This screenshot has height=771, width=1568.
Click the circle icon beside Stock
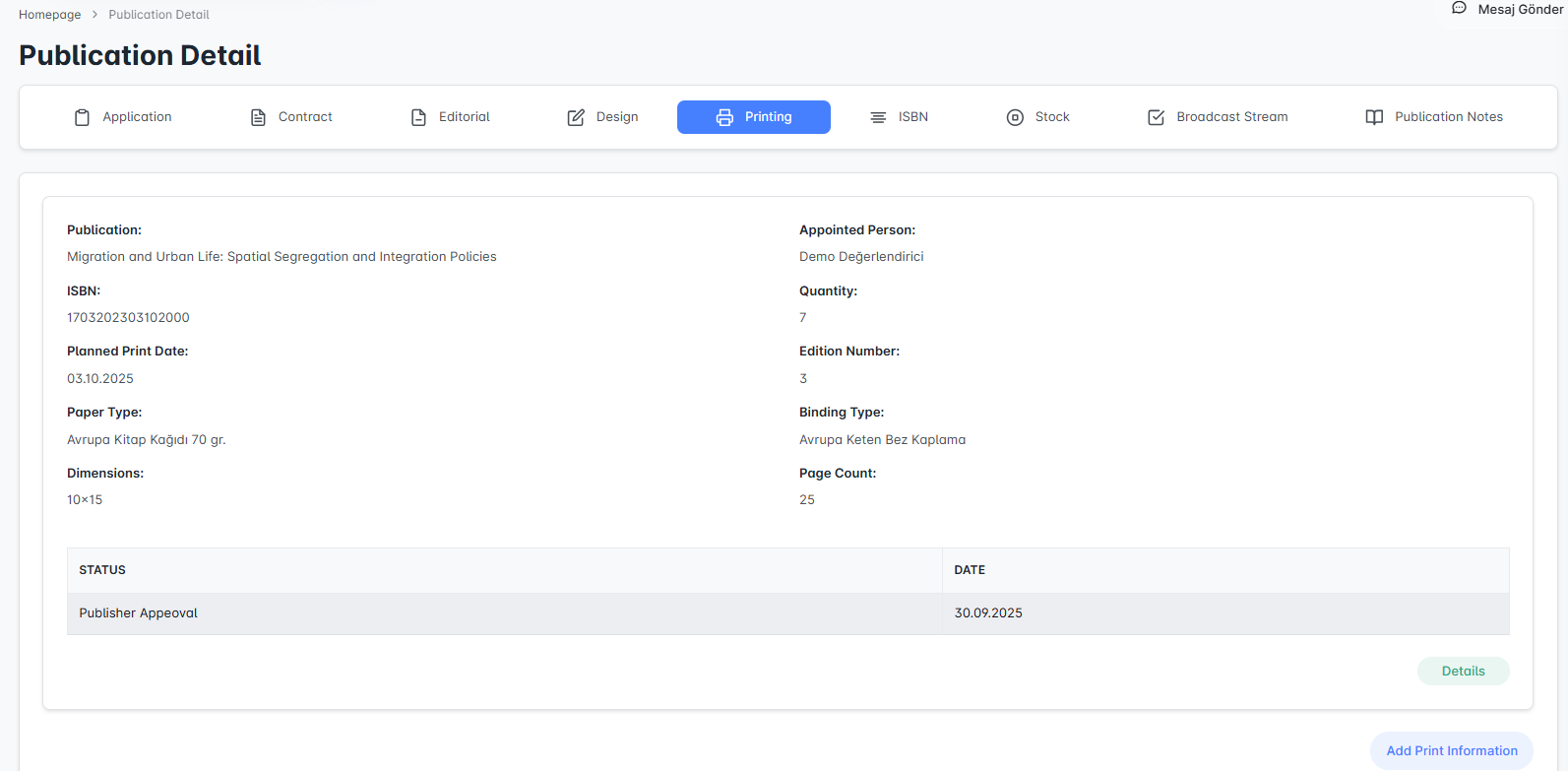click(1015, 117)
